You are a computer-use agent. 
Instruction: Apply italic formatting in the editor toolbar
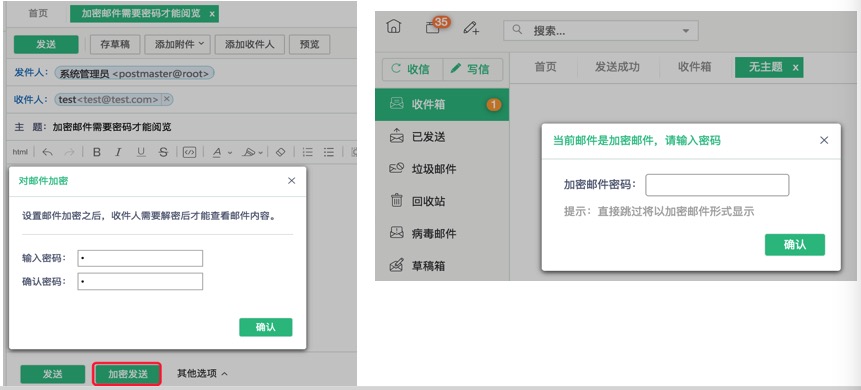pyautogui.click(x=118, y=152)
